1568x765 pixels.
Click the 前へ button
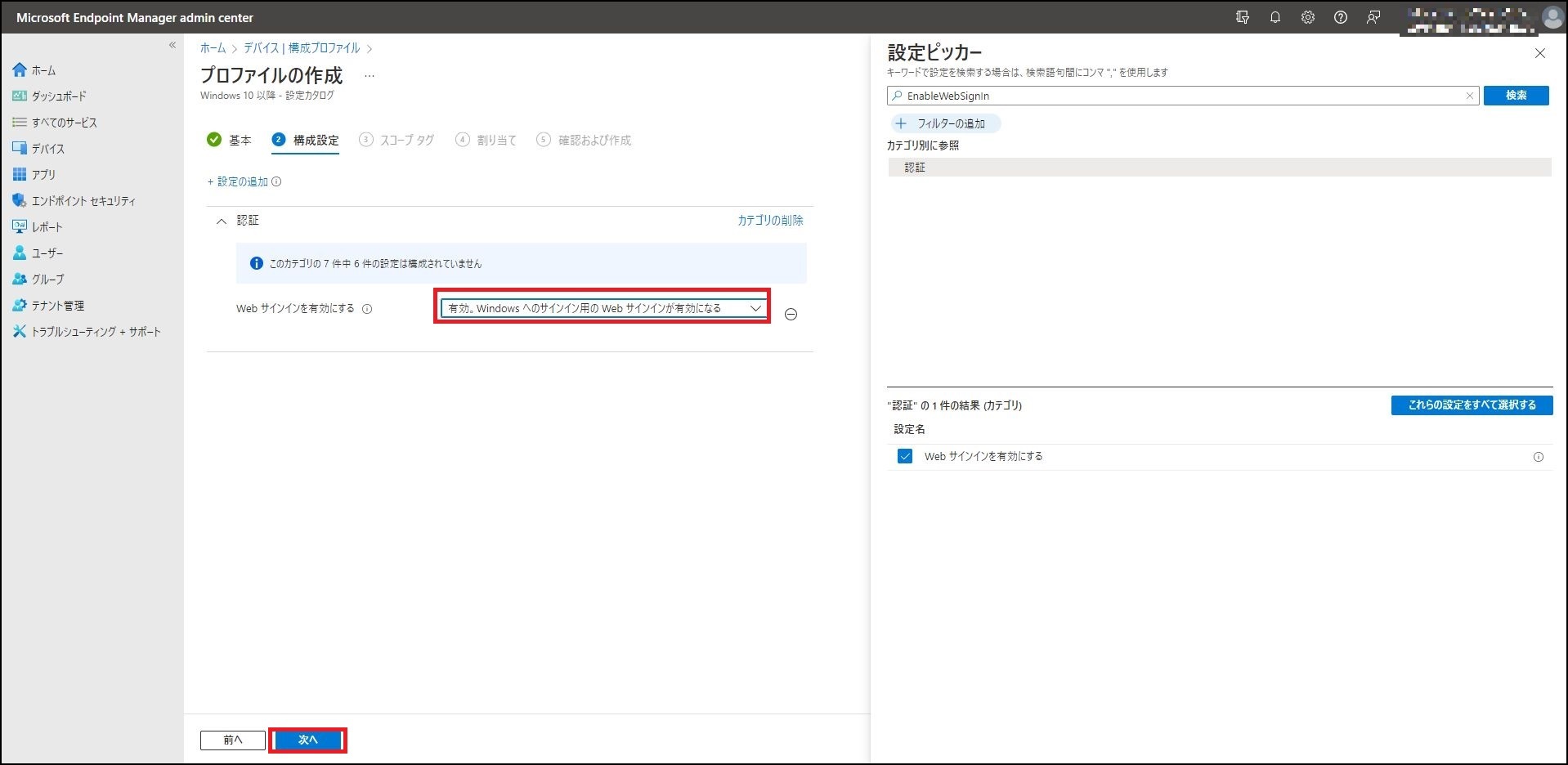coord(233,740)
